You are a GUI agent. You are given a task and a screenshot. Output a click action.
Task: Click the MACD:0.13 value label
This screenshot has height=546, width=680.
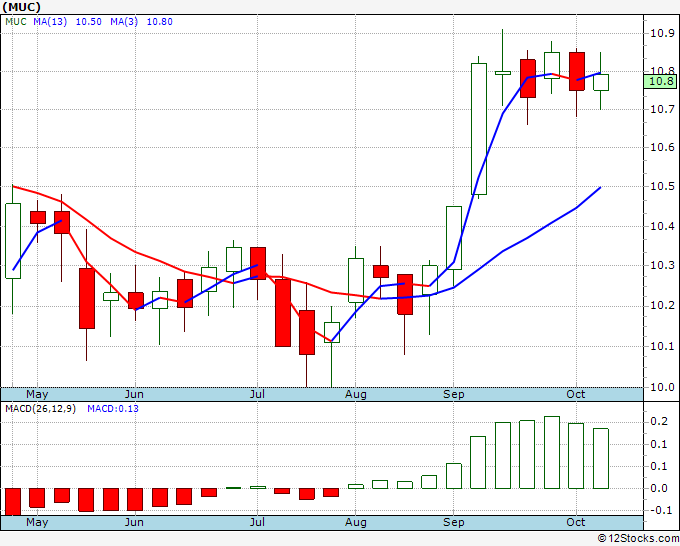click(x=113, y=409)
